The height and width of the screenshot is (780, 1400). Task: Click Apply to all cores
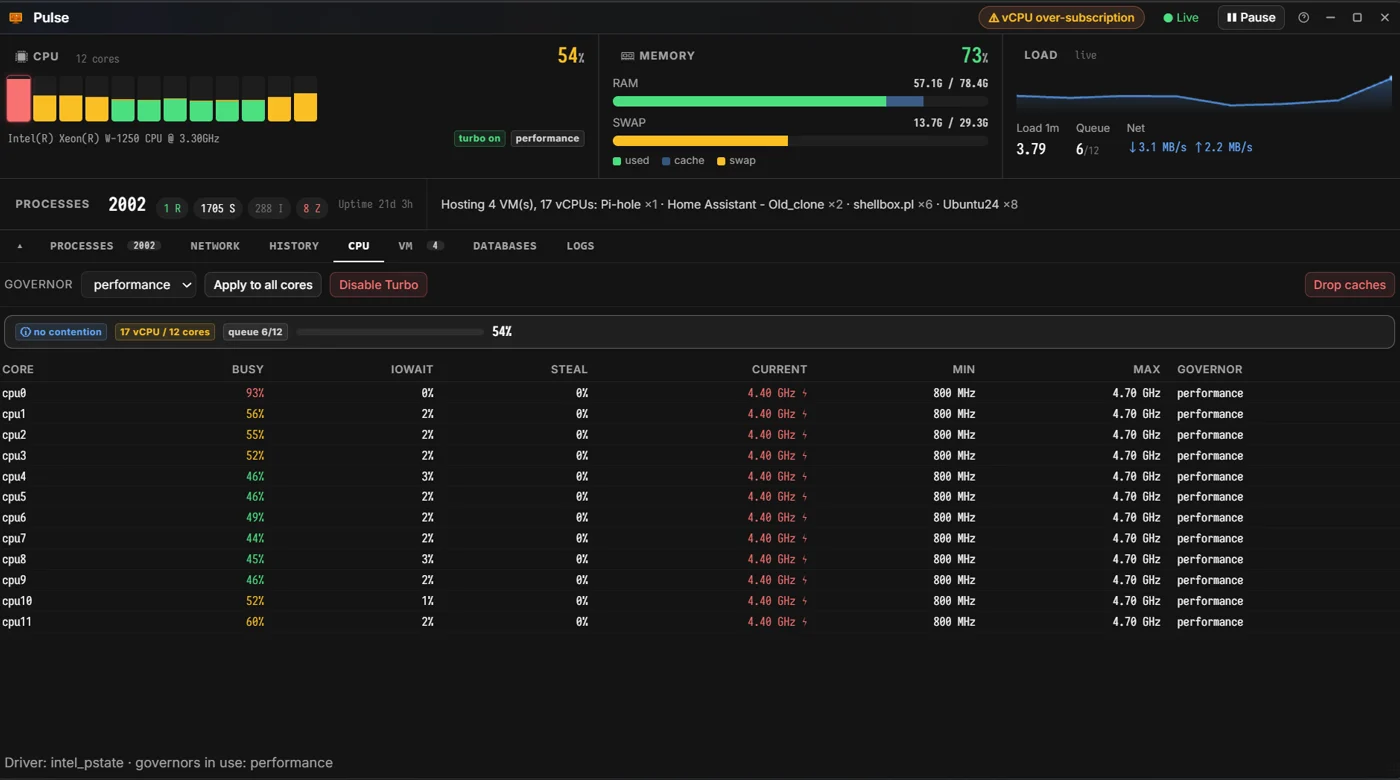(x=263, y=285)
